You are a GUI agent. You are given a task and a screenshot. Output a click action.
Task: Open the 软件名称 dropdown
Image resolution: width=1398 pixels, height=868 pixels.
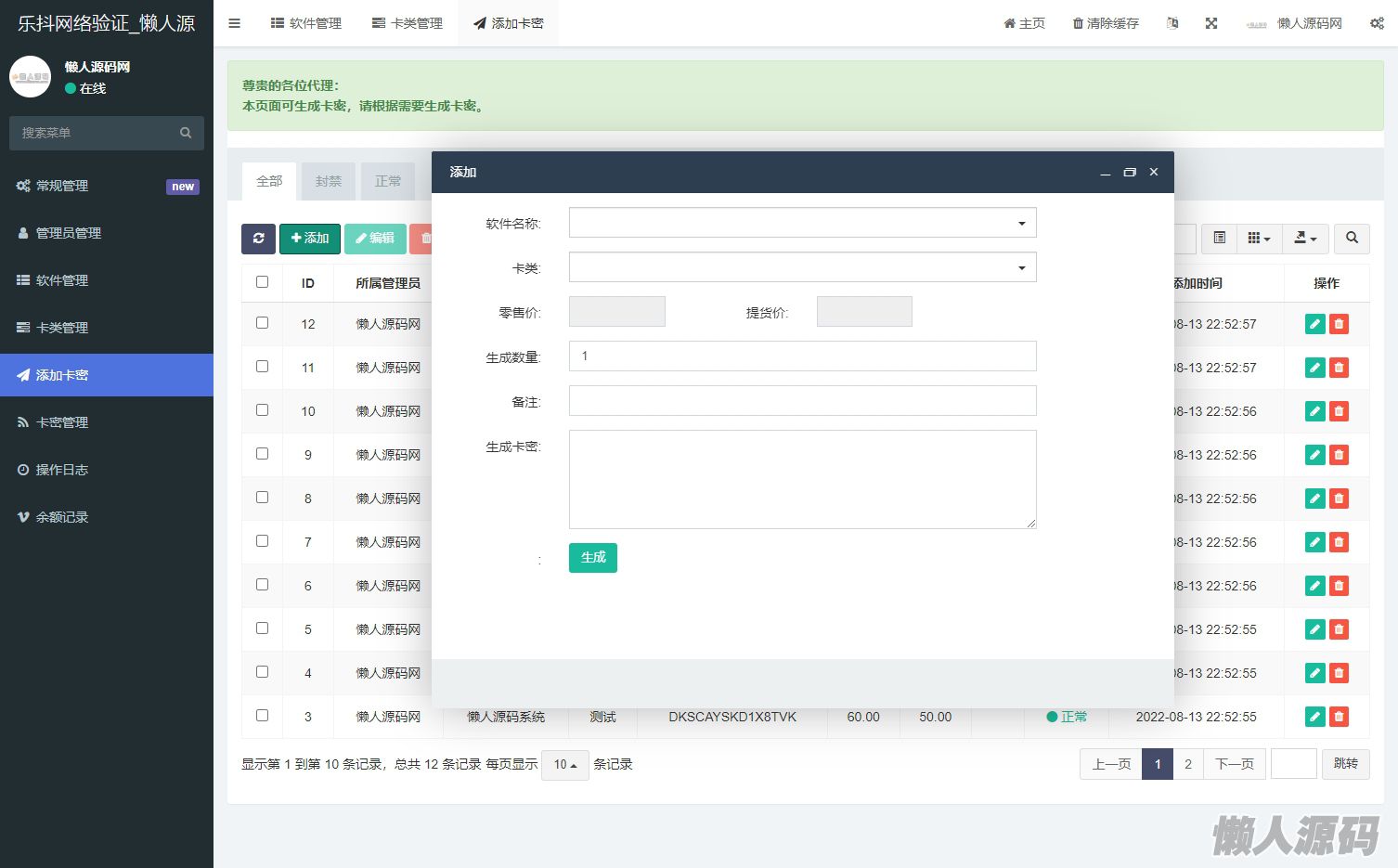(802, 223)
